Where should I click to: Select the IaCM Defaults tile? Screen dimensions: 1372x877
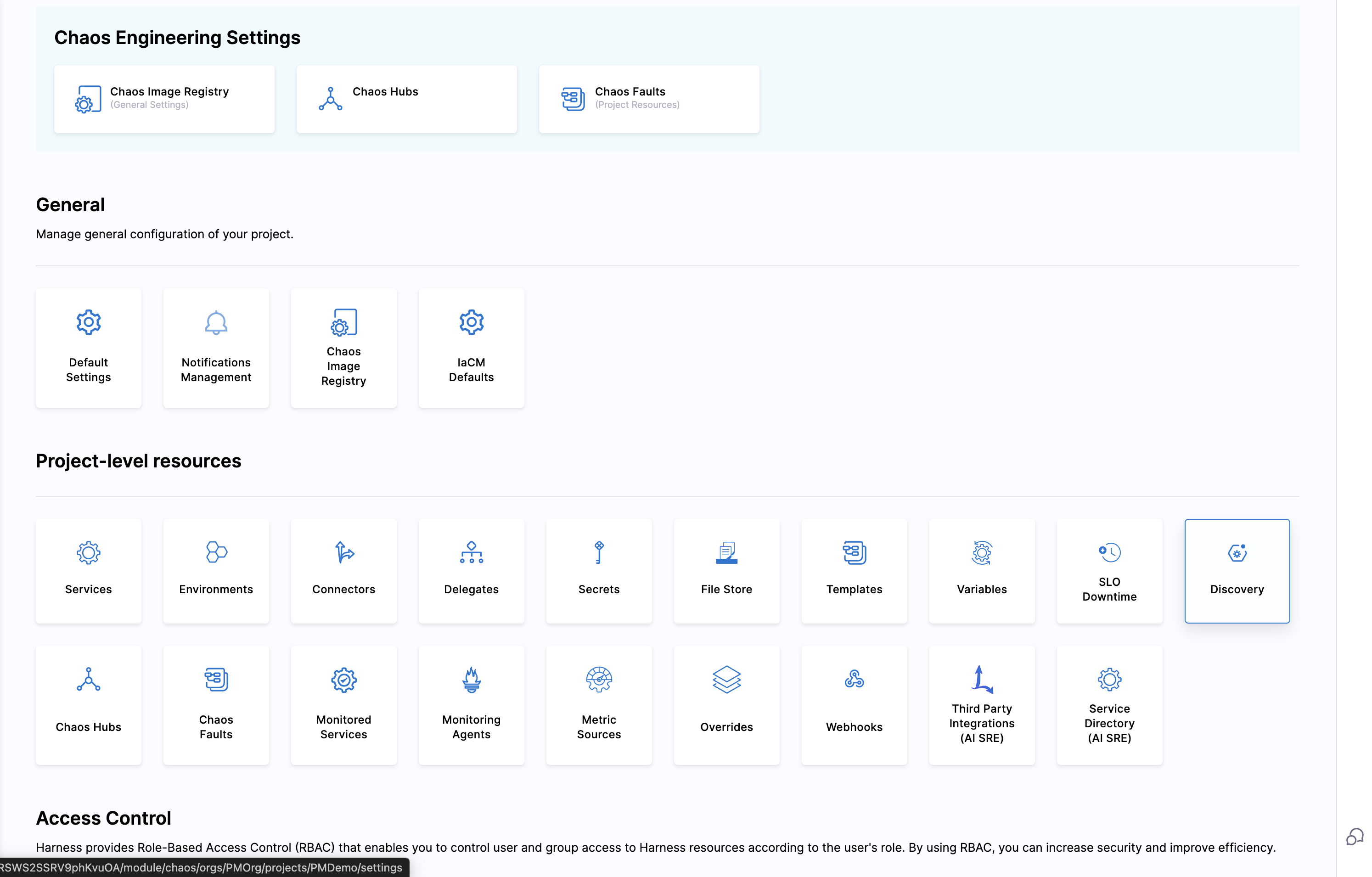pos(471,348)
